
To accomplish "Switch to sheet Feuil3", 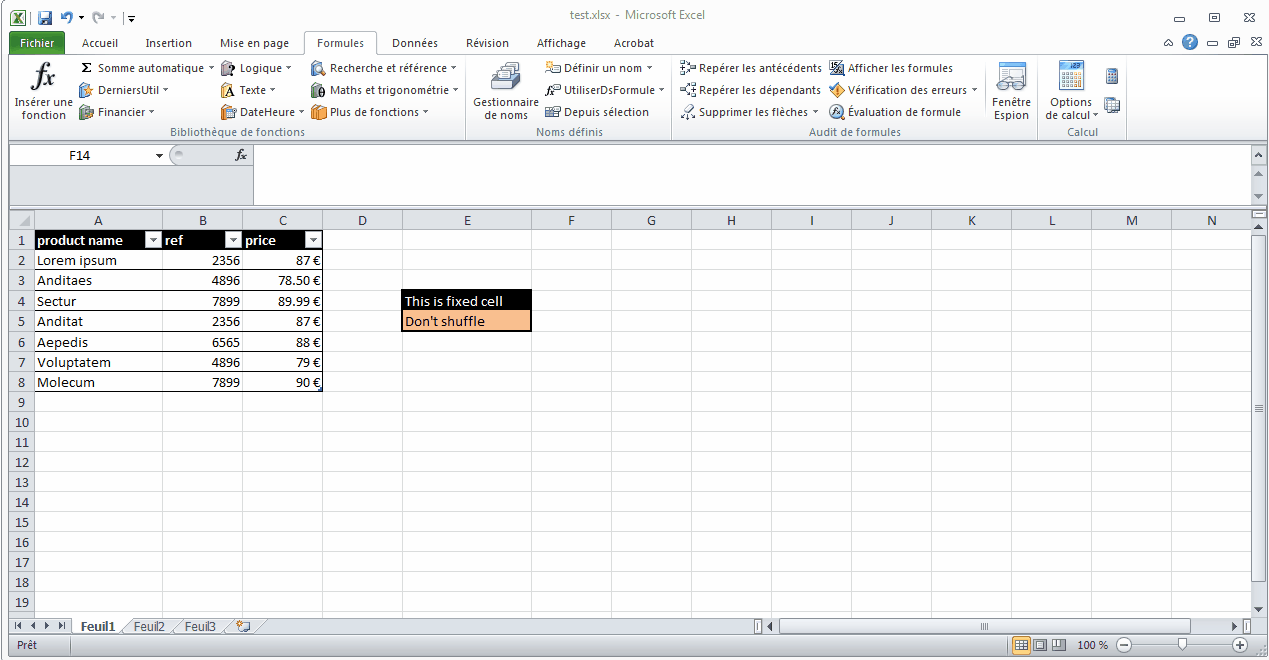I will point(200,626).
